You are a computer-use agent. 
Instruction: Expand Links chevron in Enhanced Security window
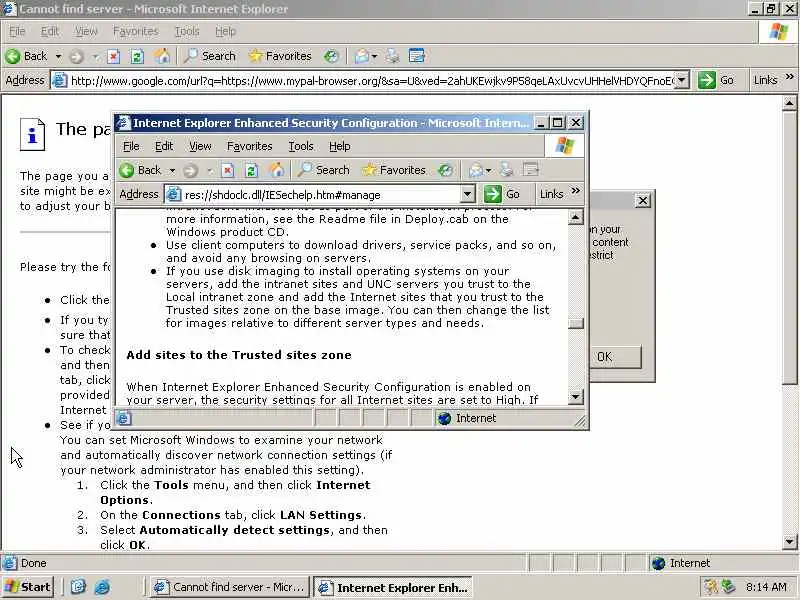pyautogui.click(x=576, y=191)
